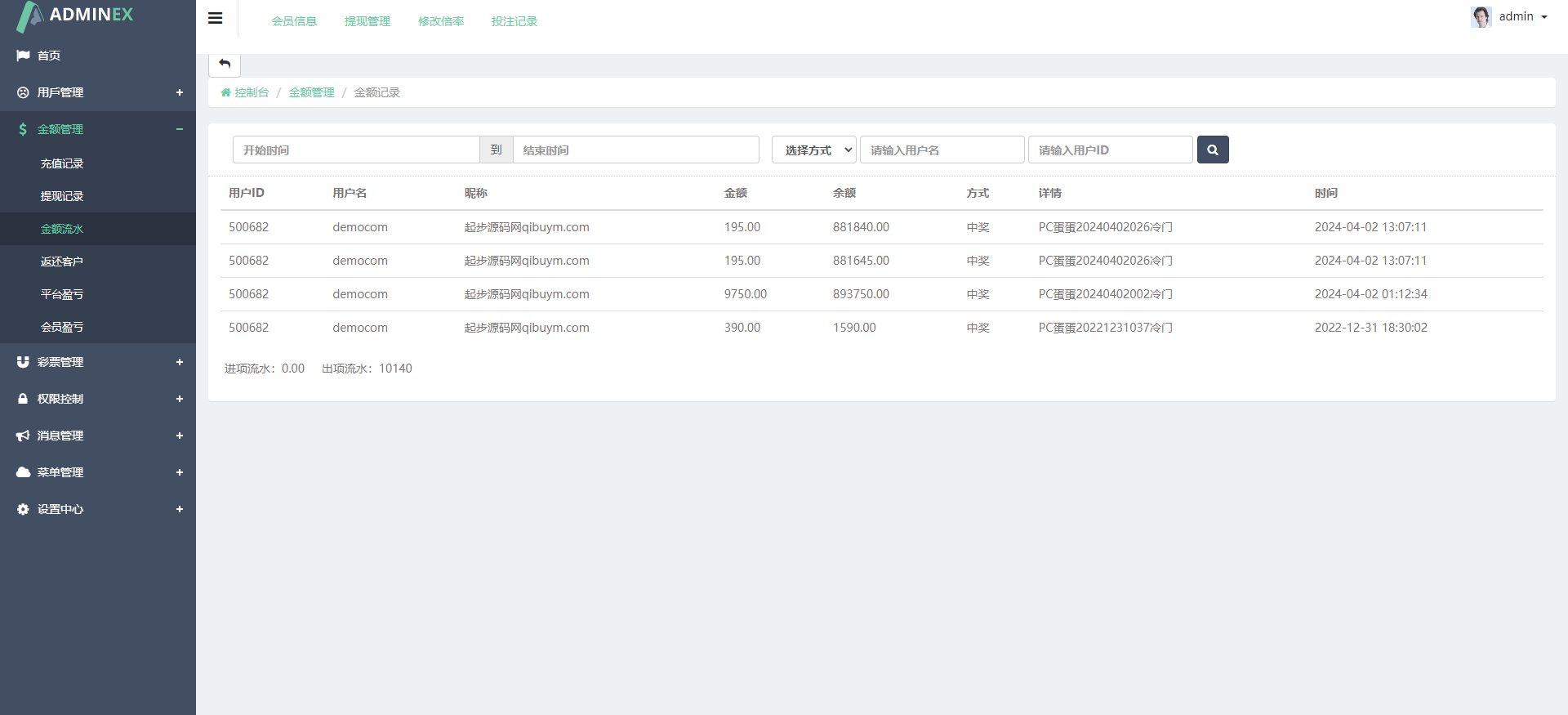Click the magnifier search button

(1213, 150)
